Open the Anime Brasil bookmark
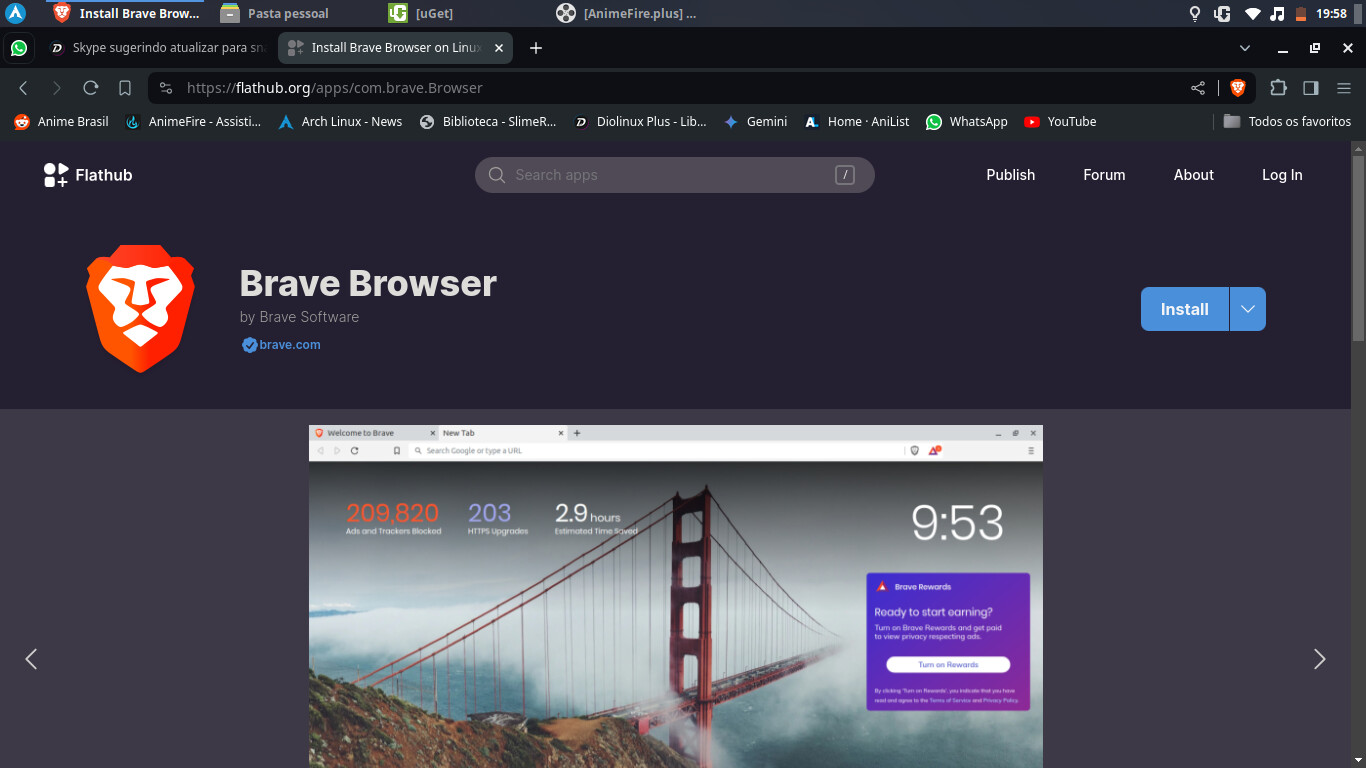1366x768 pixels. (61, 122)
